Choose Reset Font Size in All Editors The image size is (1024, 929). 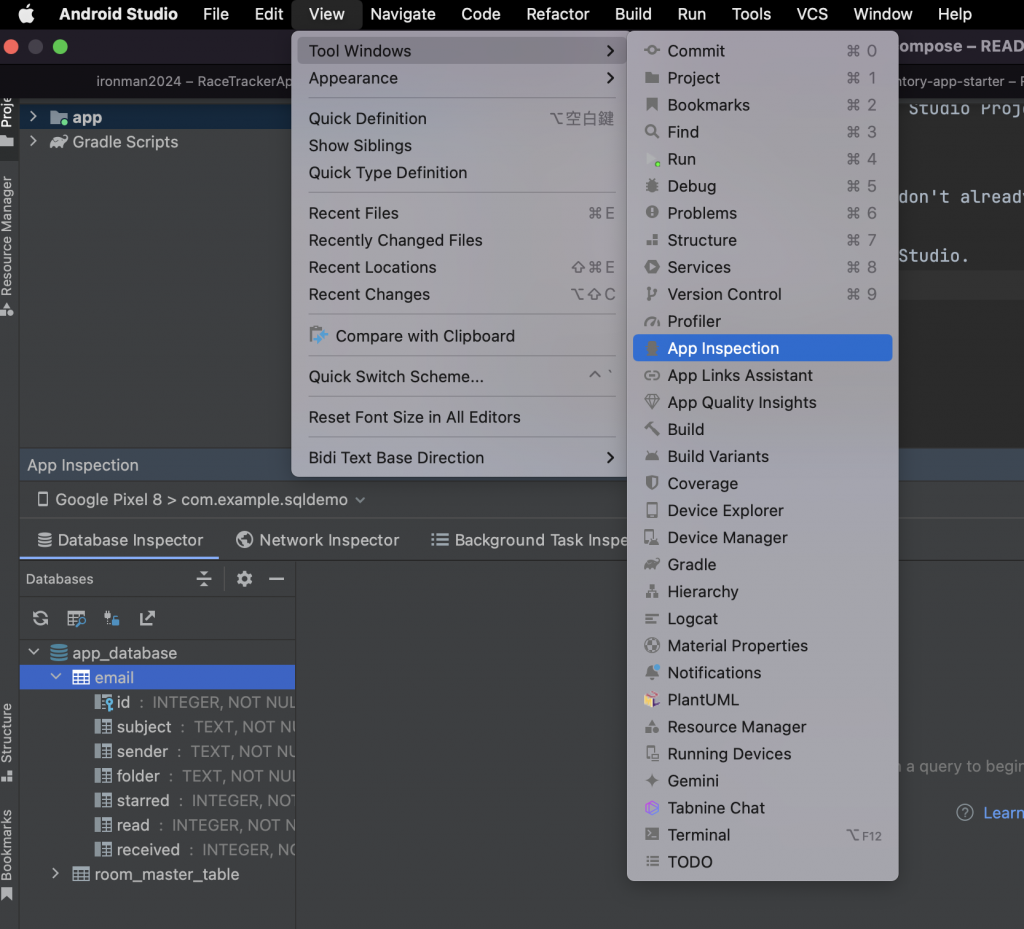click(x=462, y=417)
